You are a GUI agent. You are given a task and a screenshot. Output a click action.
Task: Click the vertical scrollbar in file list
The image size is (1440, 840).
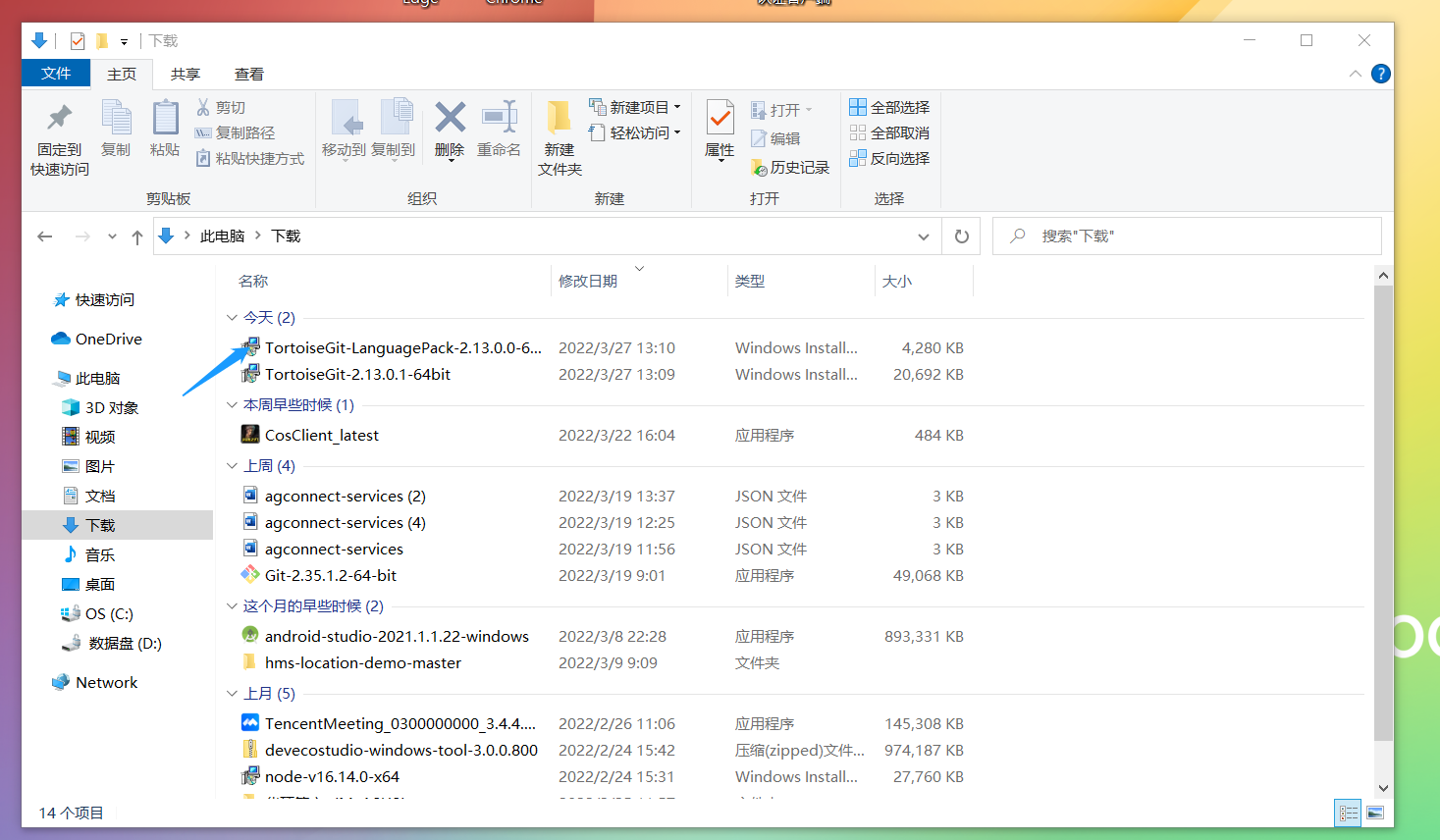pos(1383,512)
